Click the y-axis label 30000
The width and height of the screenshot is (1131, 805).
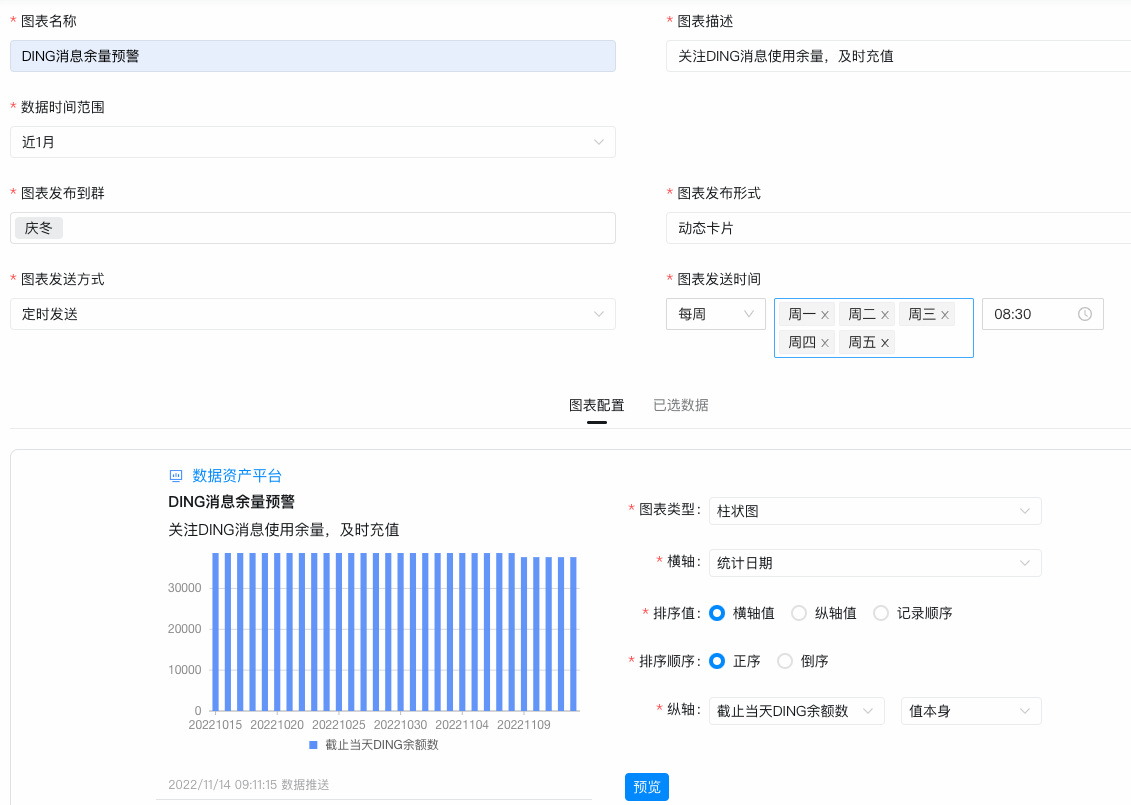tap(185, 588)
